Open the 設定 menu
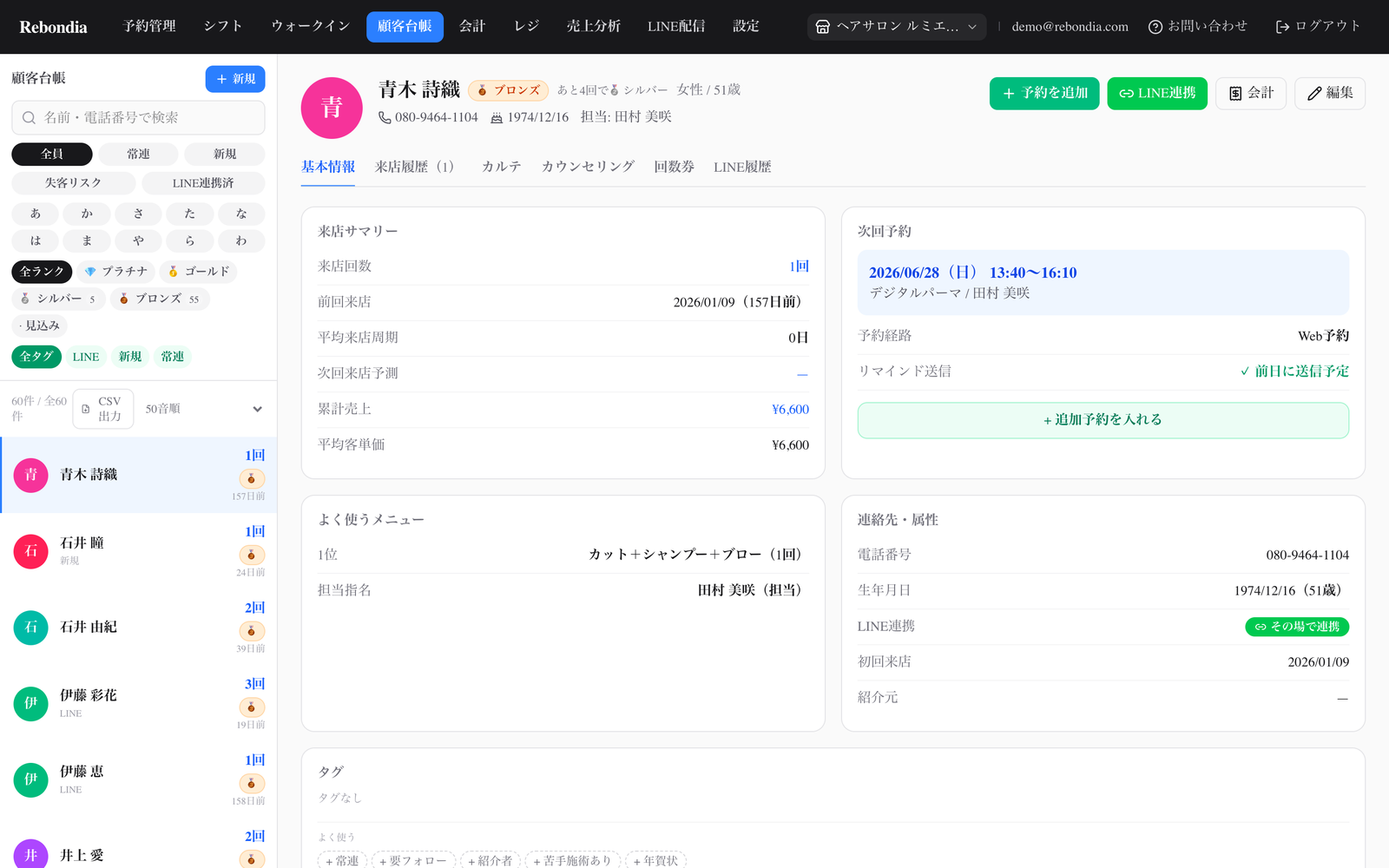The image size is (1389, 868). point(746,26)
